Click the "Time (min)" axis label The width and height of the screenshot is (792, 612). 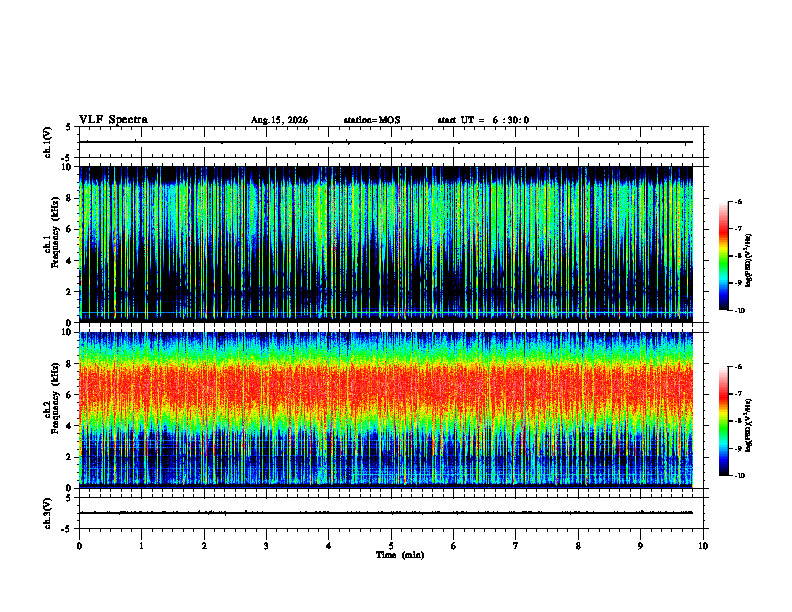pos(400,555)
